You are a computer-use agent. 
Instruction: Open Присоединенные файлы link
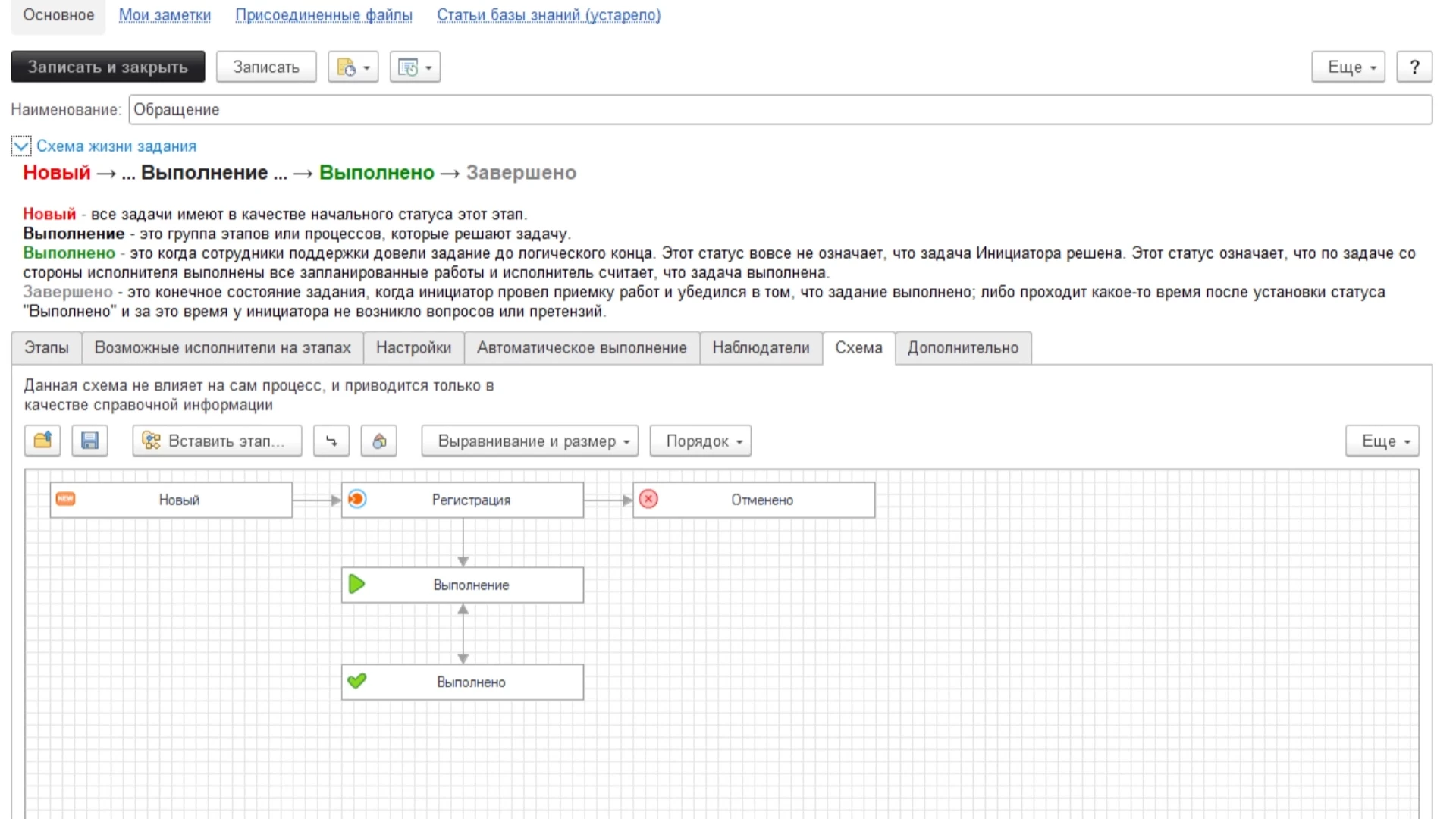click(324, 15)
